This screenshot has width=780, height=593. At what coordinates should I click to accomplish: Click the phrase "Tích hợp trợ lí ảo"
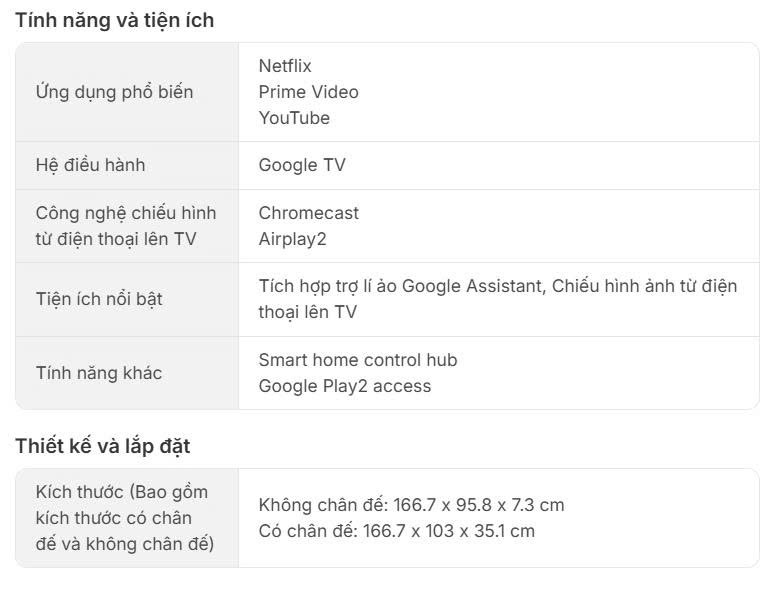[x=327, y=286]
